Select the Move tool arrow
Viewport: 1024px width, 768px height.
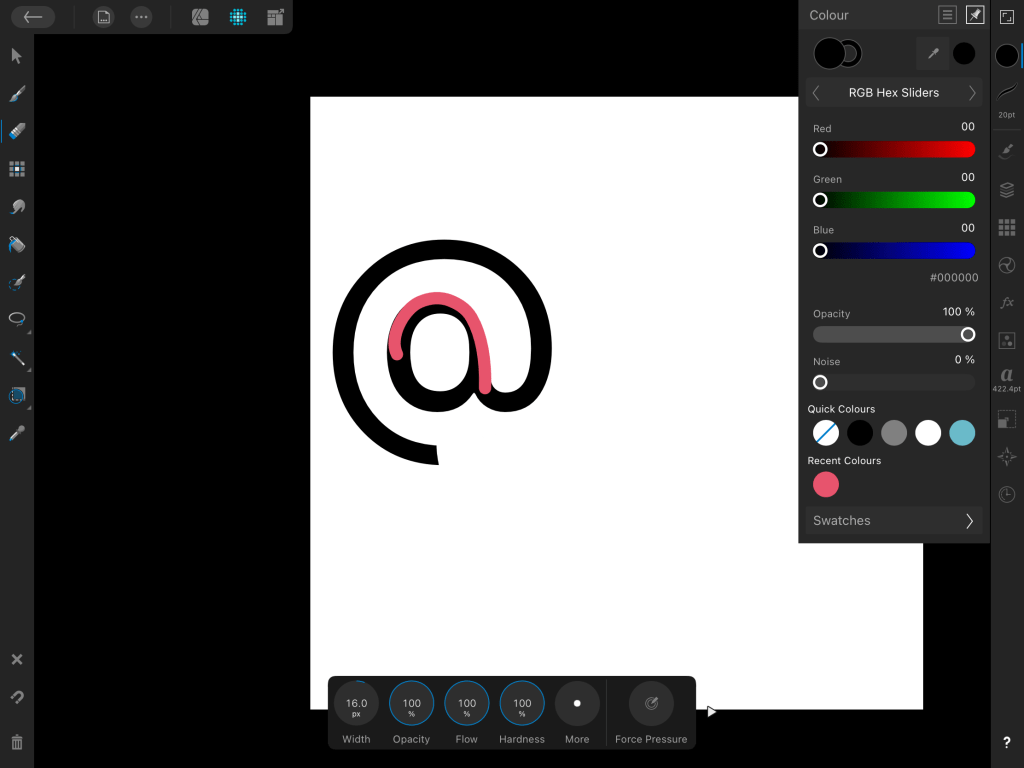[17, 56]
